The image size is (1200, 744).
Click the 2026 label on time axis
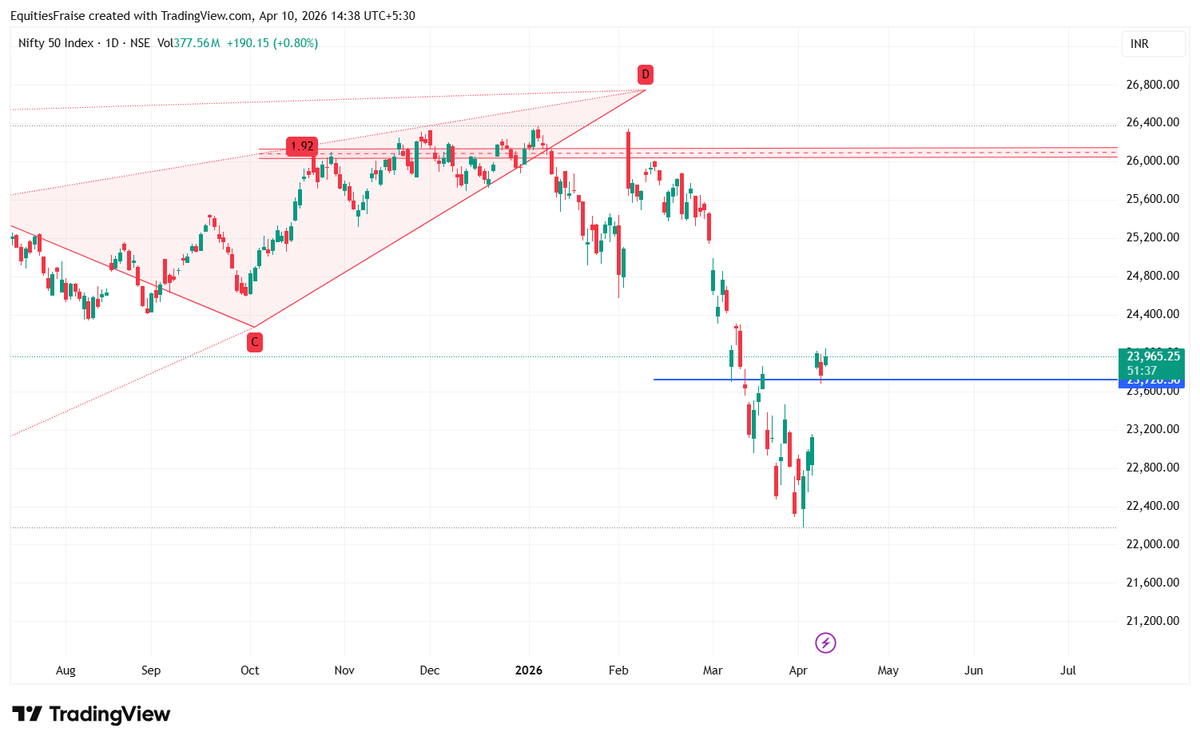click(x=527, y=670)
